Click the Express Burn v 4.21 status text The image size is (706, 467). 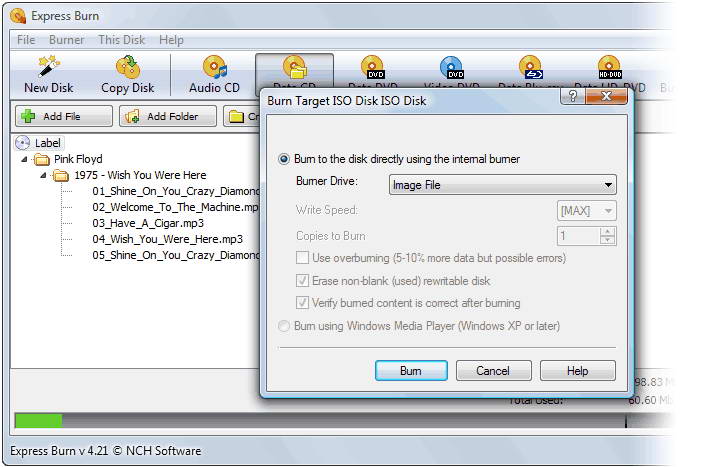click(105, 451)
